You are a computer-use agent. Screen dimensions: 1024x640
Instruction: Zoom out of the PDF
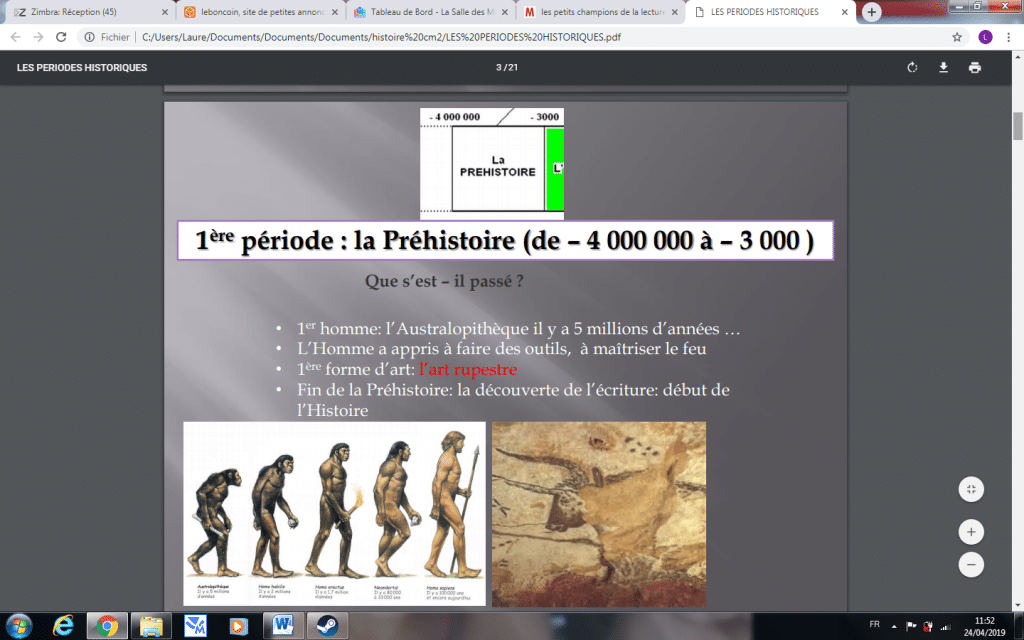click(x=971, y=564)
